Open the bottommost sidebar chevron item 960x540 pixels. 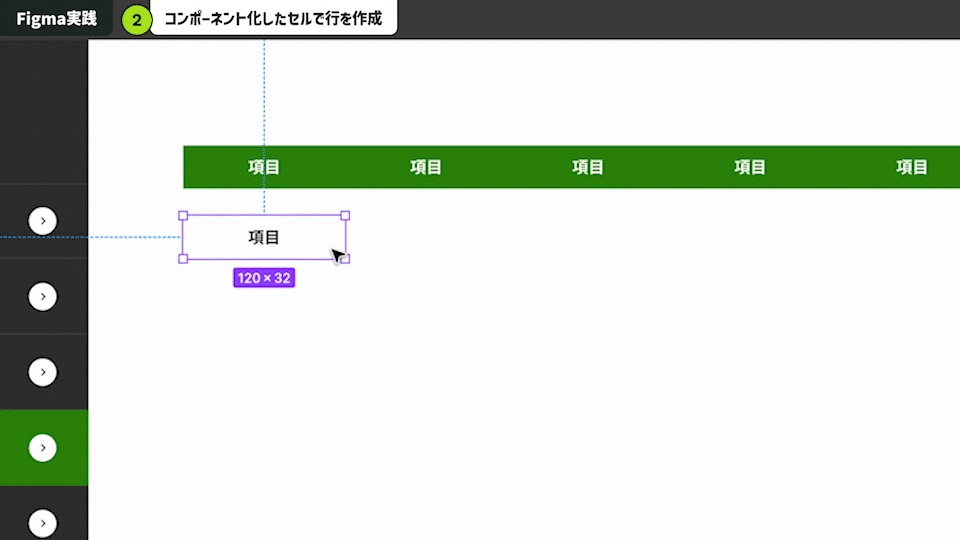(x=42, y=523)
